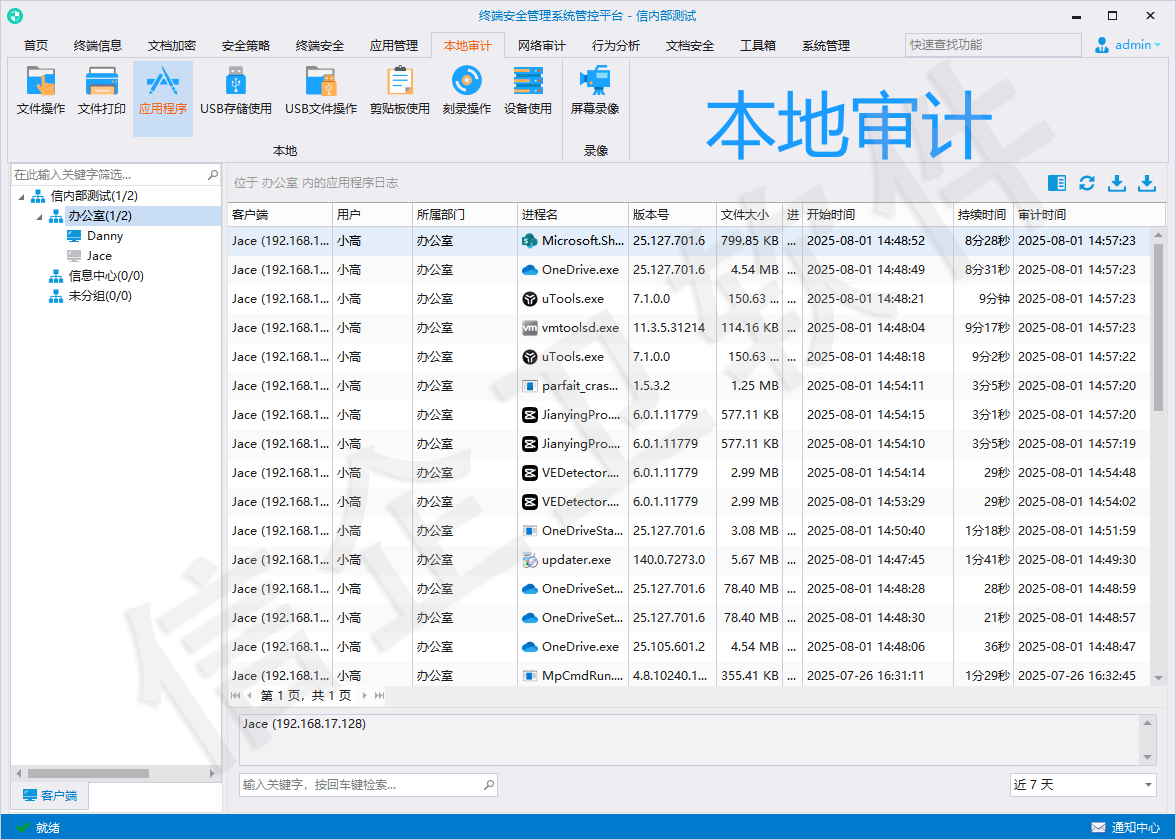Click the log table vertical scrollbar thumb
The height and width of the screenshot is (840, 1176).
(1158, 326)
